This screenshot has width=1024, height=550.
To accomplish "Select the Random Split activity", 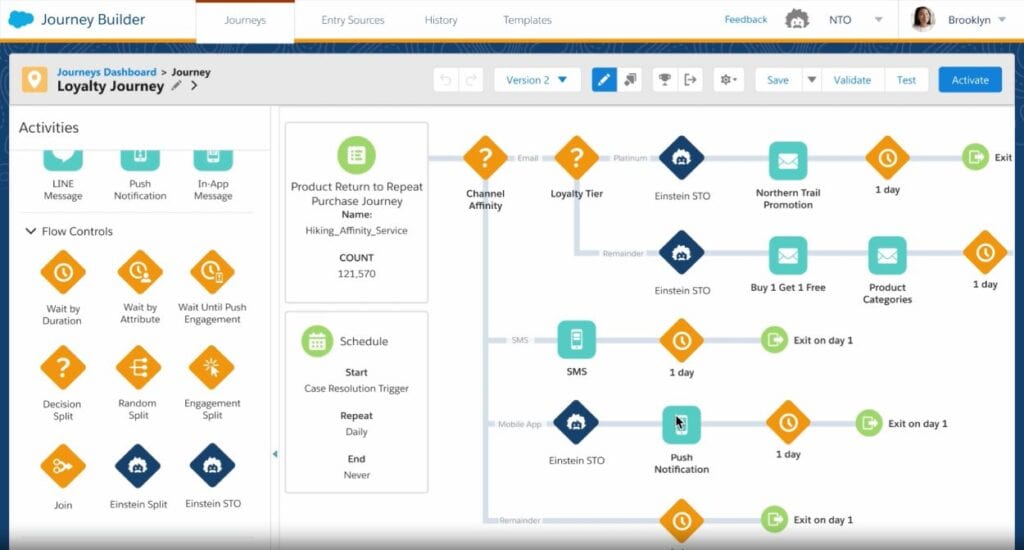I will pyautogui.click(x=138, y=368).
